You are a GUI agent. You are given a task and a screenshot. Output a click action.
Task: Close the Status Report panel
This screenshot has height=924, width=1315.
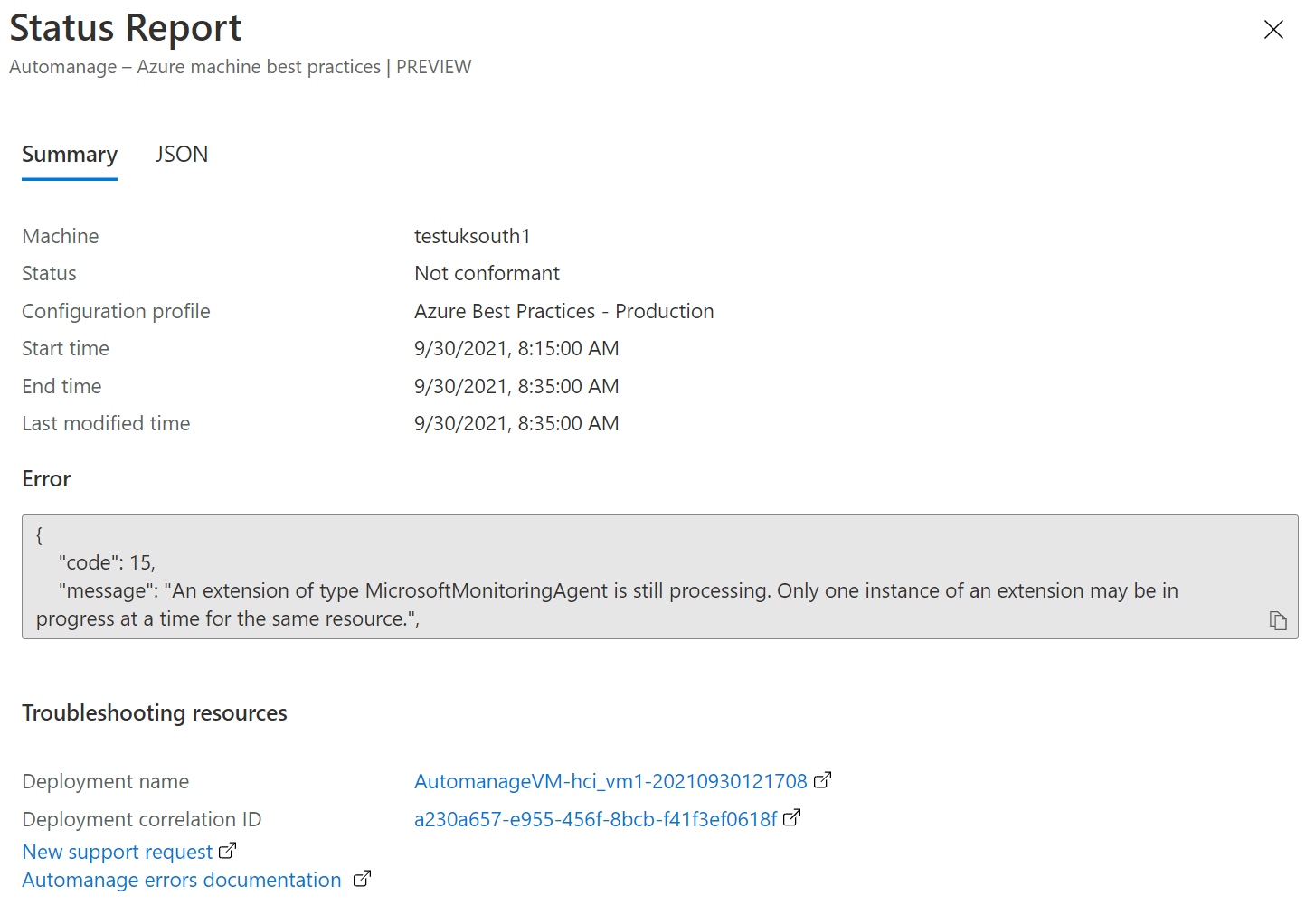point(1273,30)
